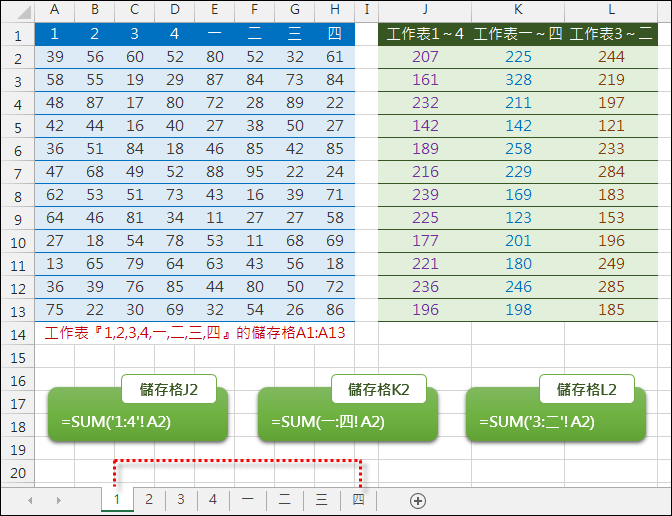The height and width of the screenshot is (516, 672).
Task: Select cell C9 showing 81
Action: (x=135, y=218)
